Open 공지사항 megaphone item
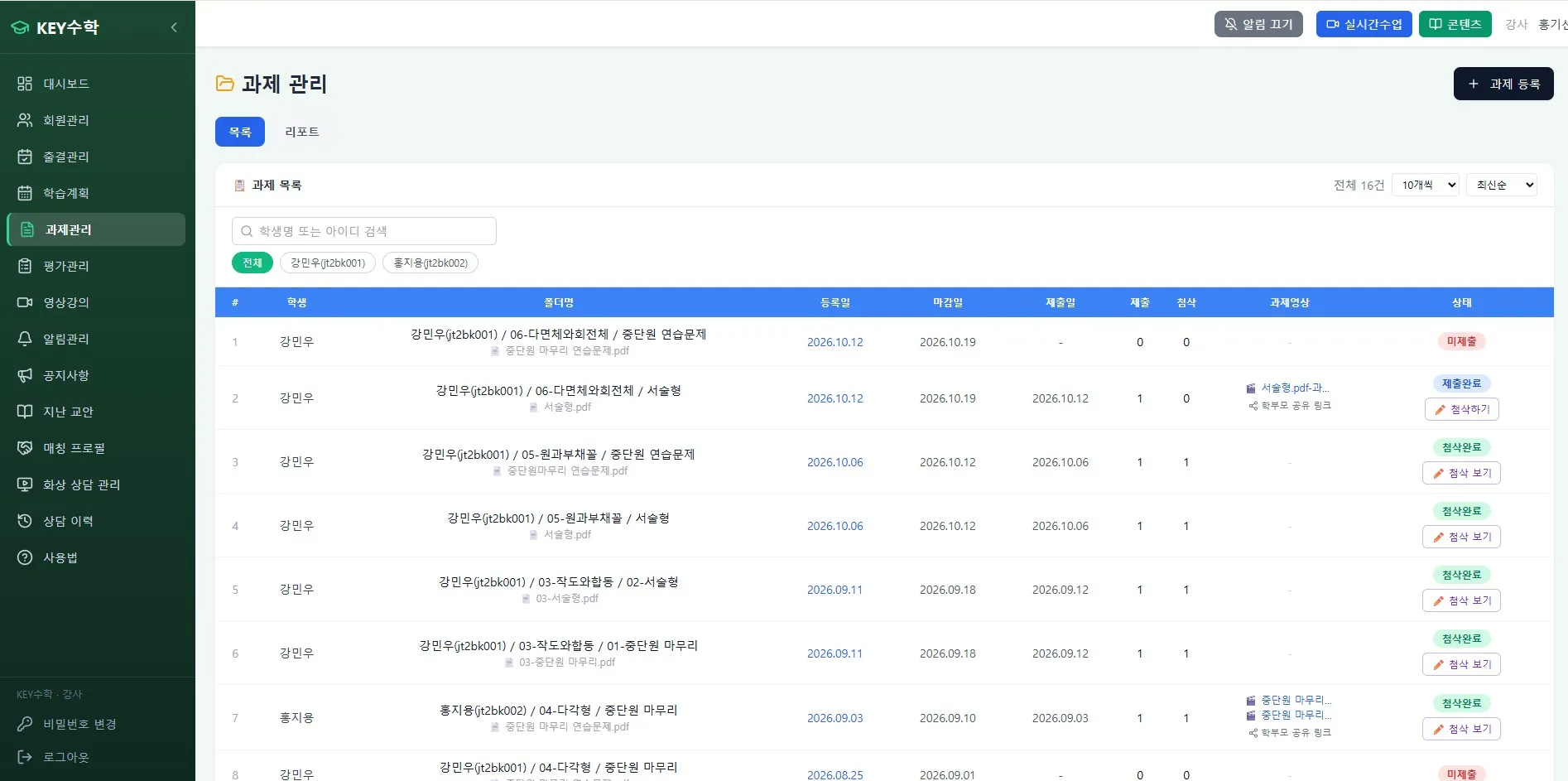 [x=97, y=375]
